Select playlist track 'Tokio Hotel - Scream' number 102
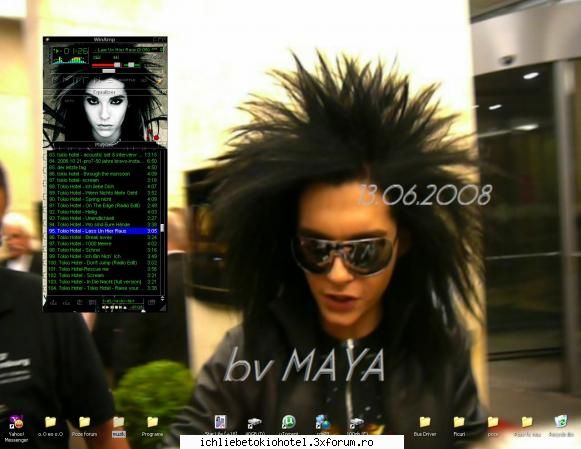 [103, 275]
